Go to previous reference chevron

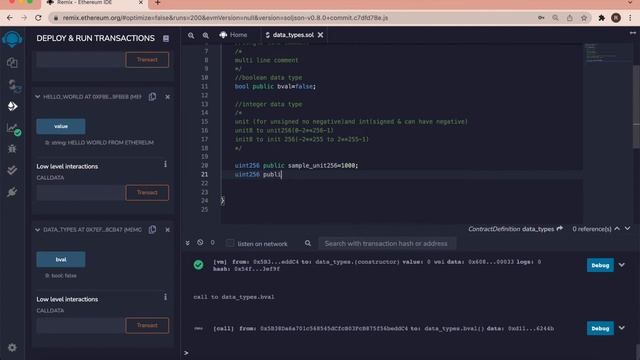617,229
